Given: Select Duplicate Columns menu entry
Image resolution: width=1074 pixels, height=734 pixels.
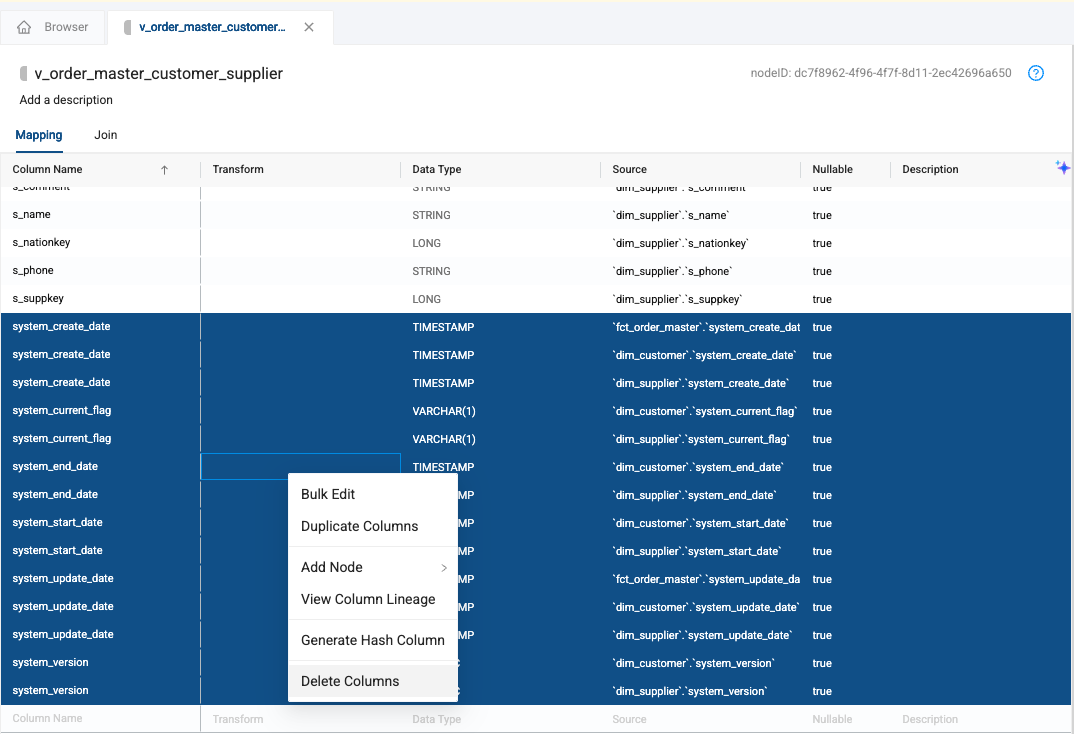Looking at the screenshot, I should (x=360, y=527).
